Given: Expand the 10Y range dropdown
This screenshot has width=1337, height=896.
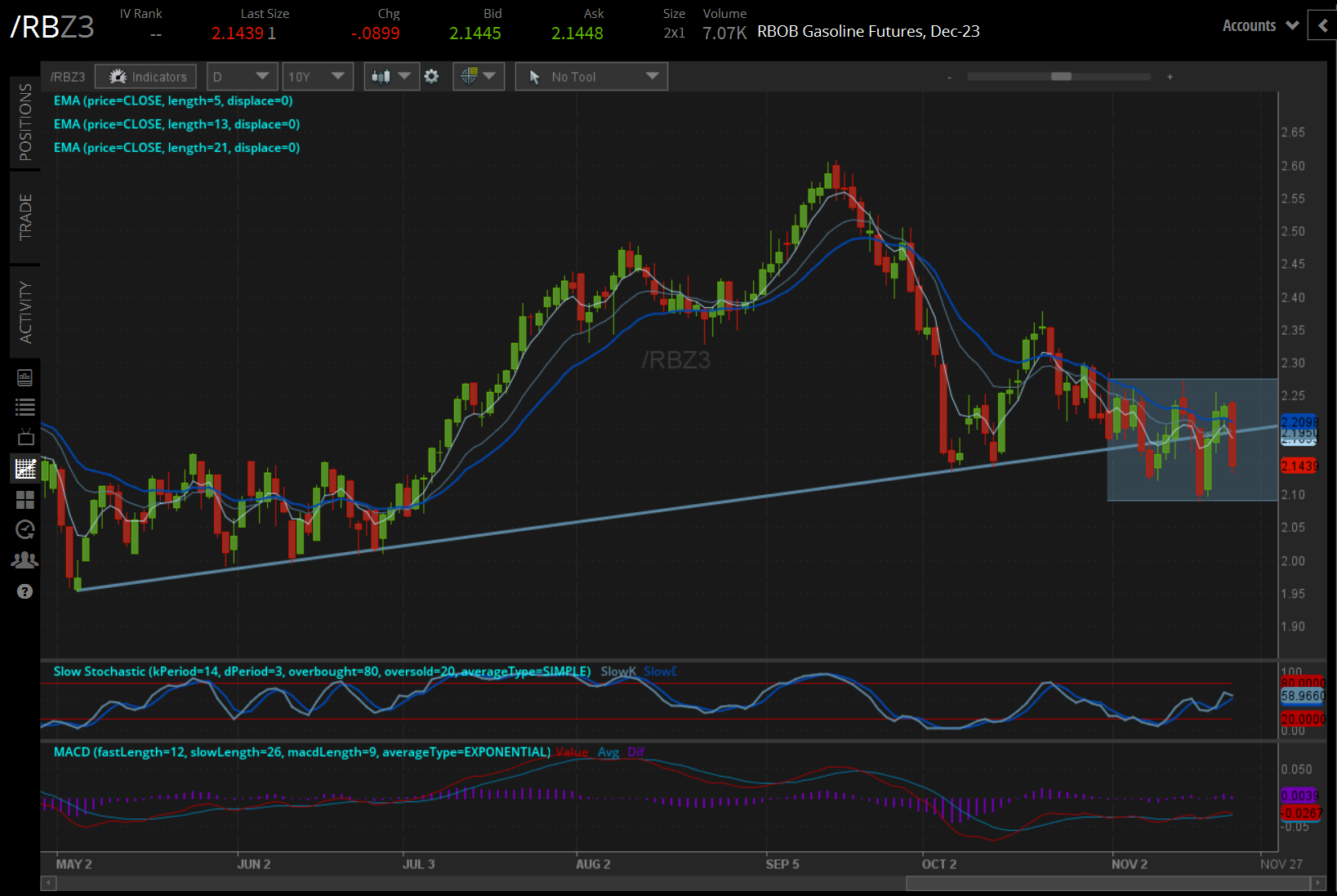Looking at the screenshot, I should tap(318, 76).
